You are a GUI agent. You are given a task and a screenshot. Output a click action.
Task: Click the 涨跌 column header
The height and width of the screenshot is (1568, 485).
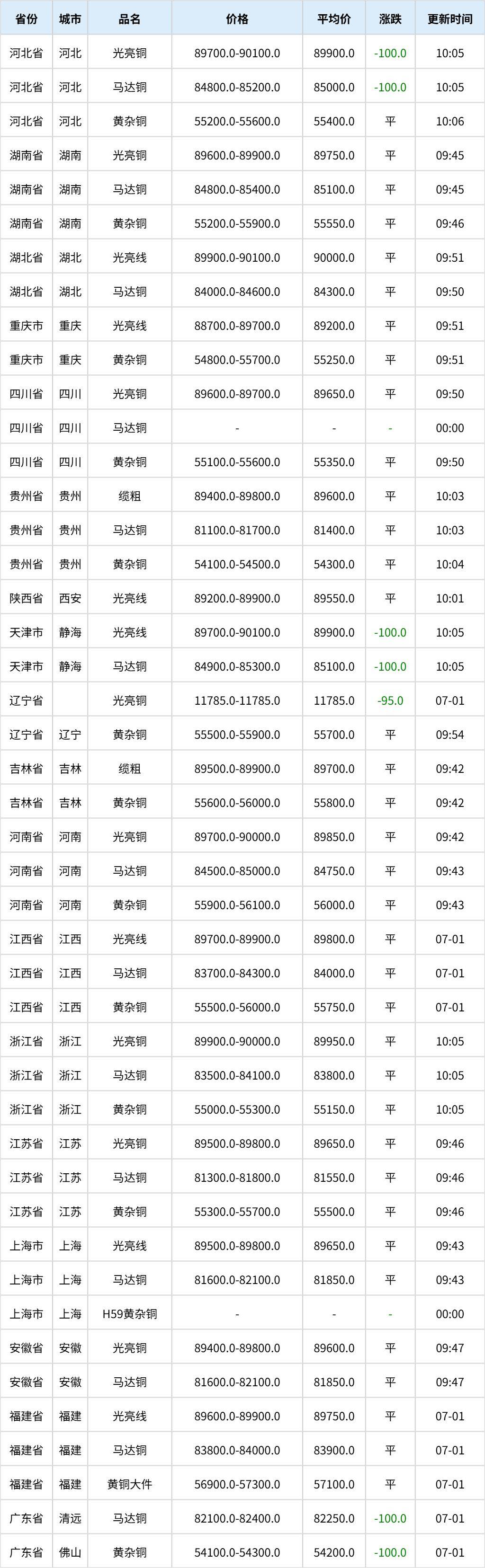coord(390,19)
